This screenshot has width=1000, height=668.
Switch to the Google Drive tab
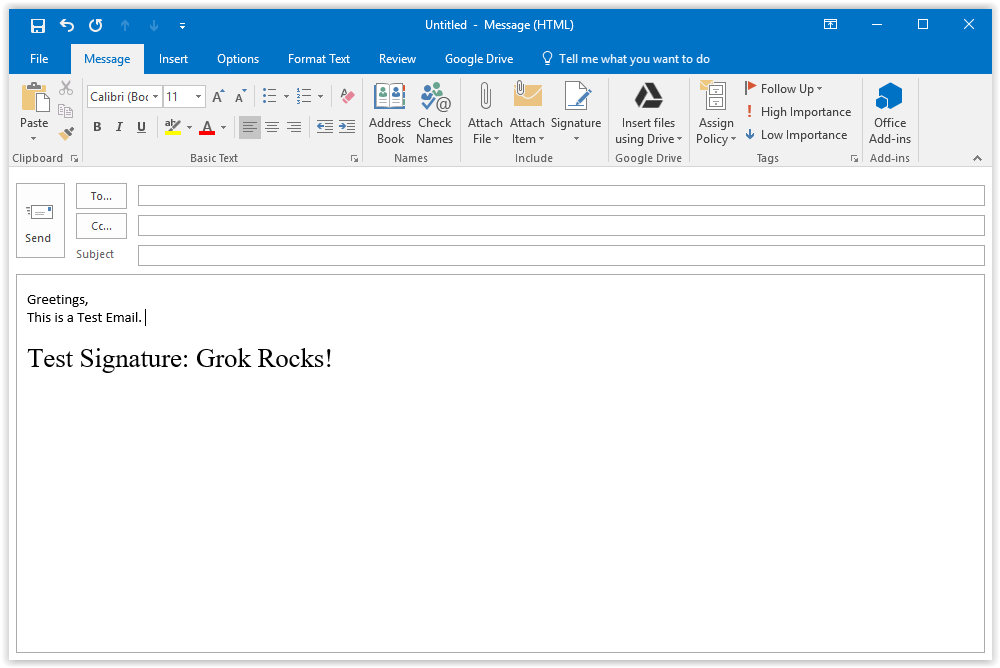(479, 59)
